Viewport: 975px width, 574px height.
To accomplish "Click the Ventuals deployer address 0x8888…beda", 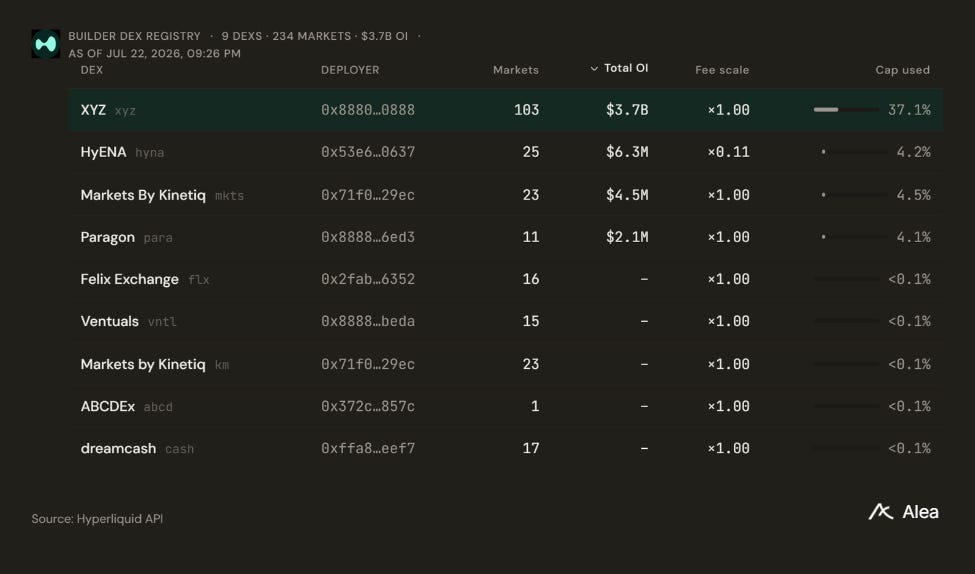I will (367, 322).
